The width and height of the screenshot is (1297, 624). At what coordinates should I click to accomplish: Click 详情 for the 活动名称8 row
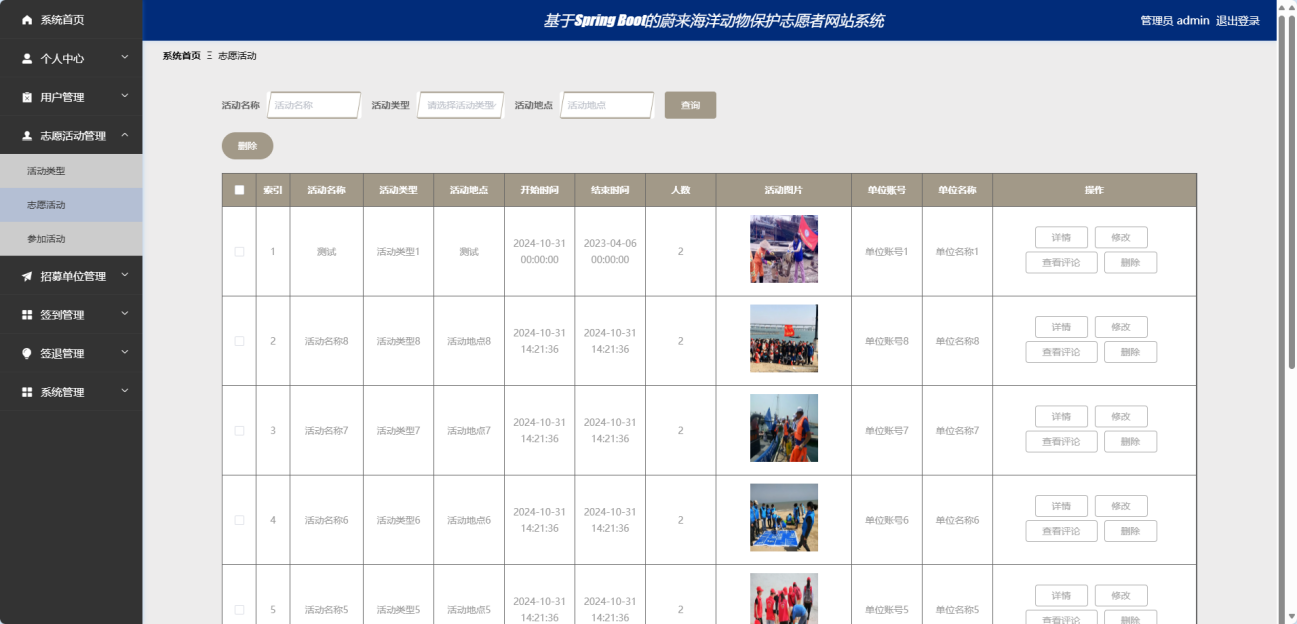[1061, 327]
